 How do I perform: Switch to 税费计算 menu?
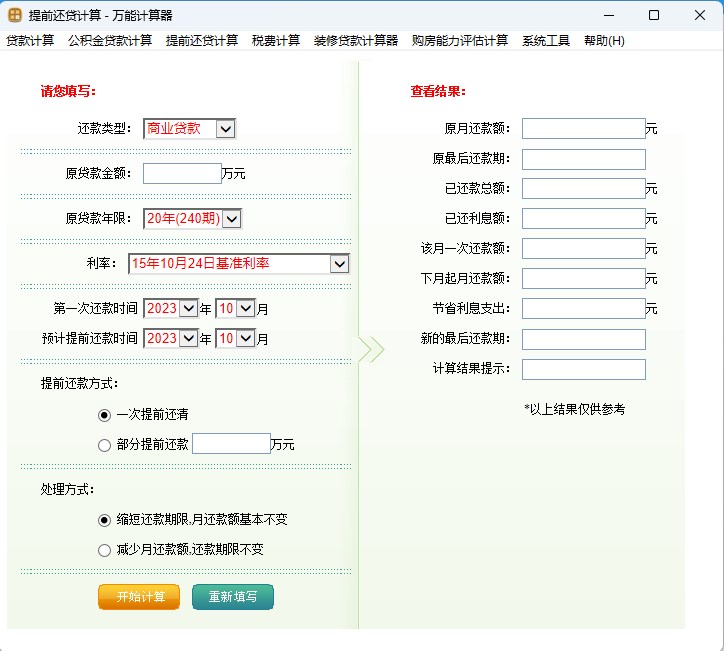[x=276, y=41]
